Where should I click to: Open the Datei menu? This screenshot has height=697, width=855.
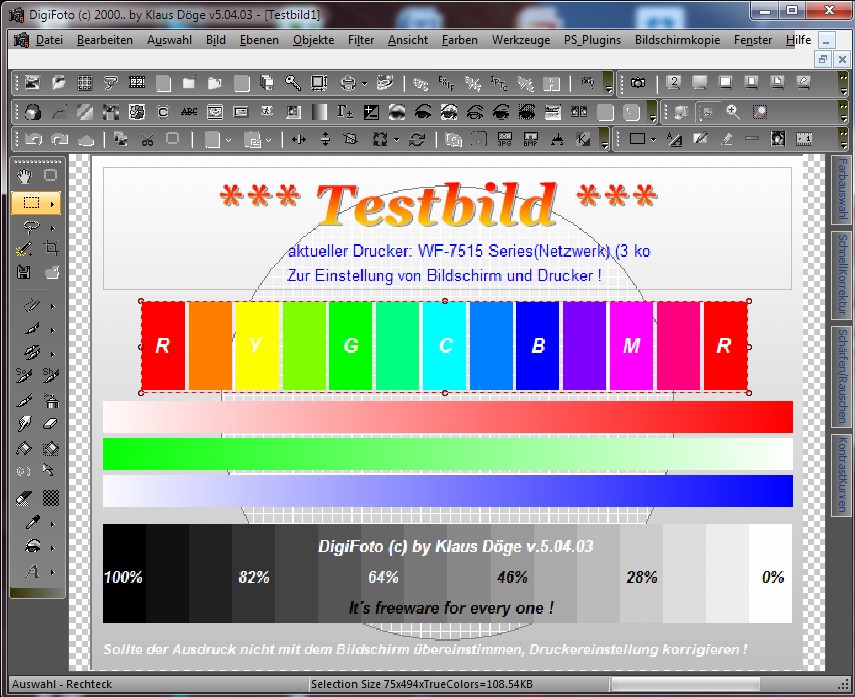pos(49,40)
